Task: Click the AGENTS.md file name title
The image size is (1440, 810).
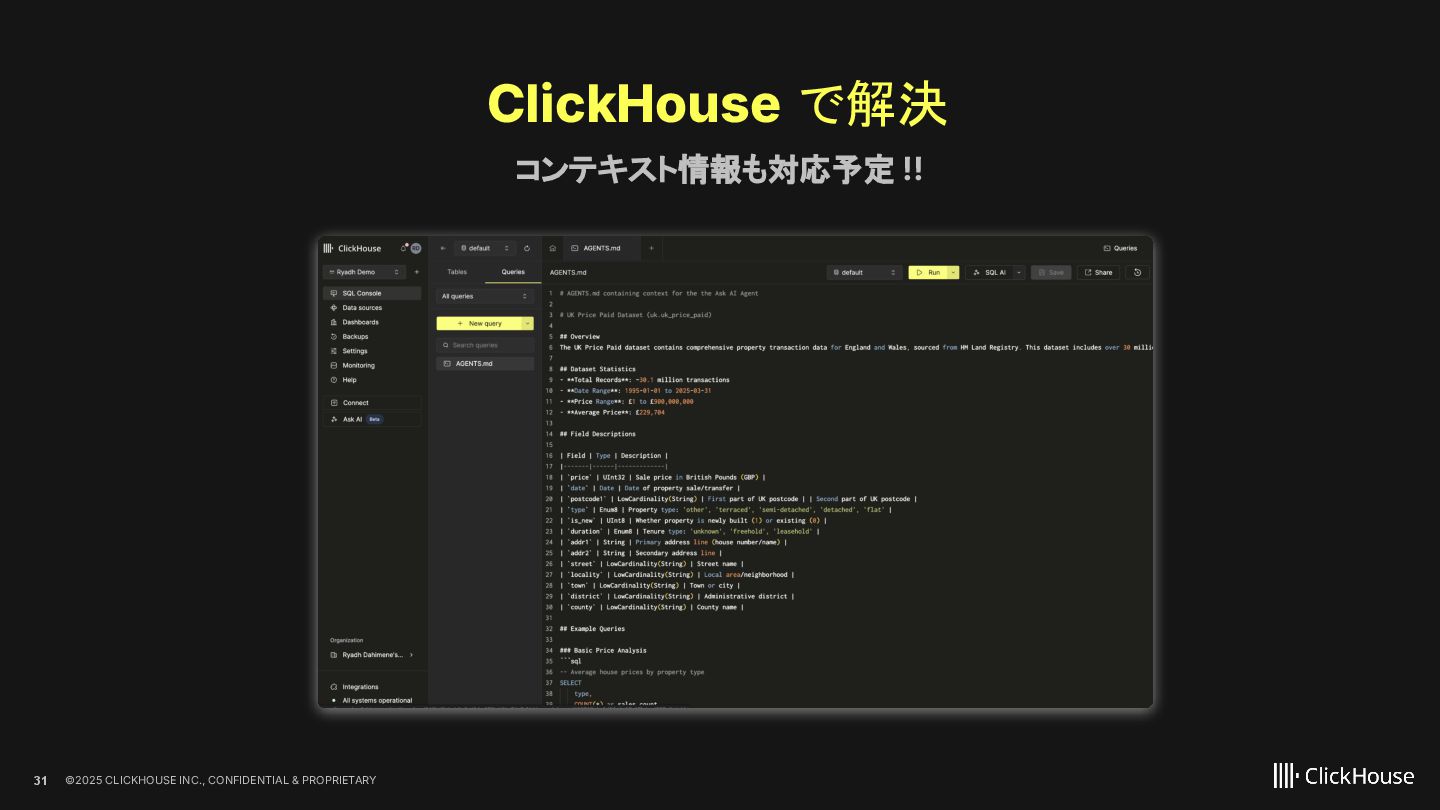Action: coord(568,272)
